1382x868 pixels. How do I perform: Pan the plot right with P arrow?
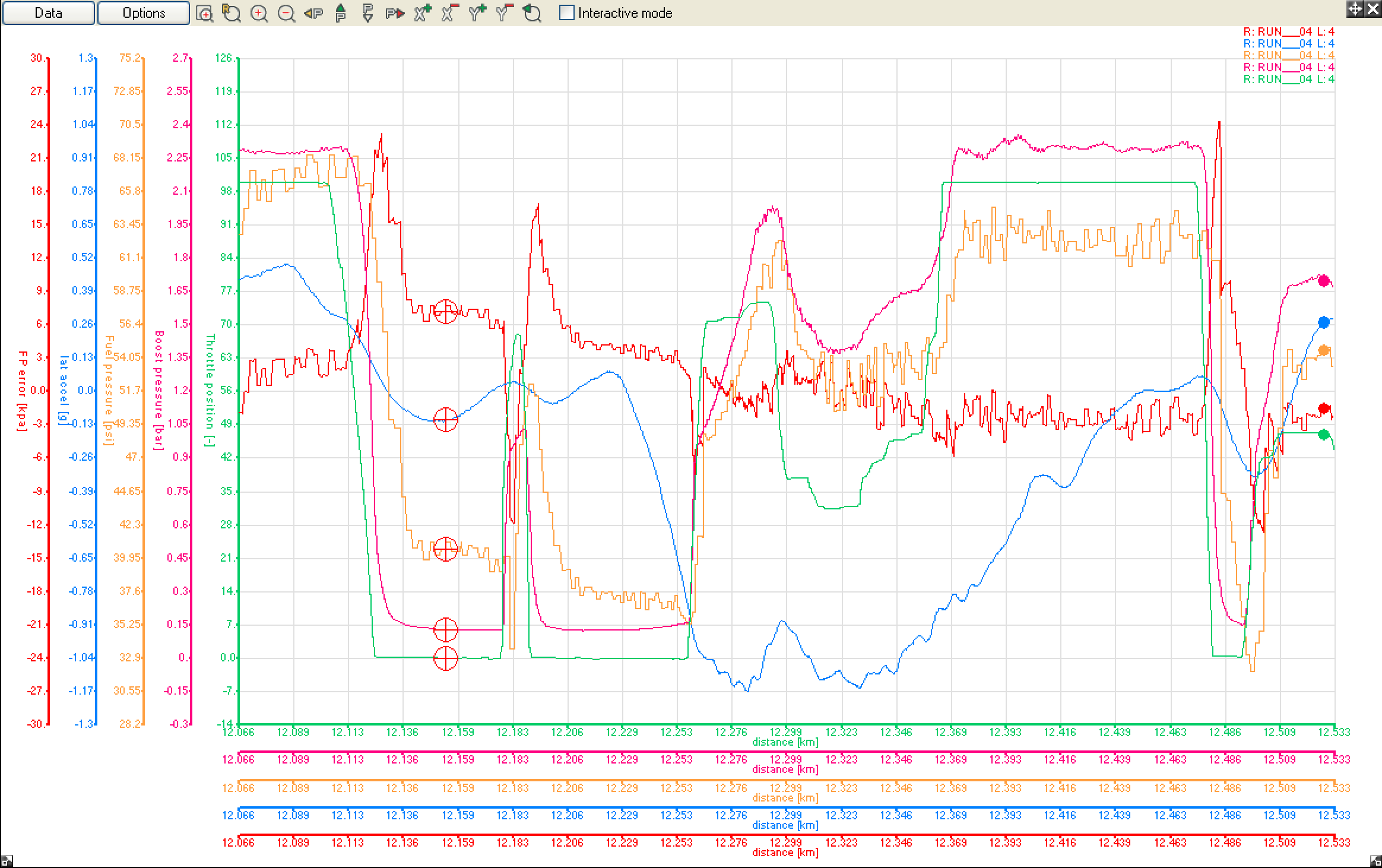pyautogui.click(x=395, y=13)
